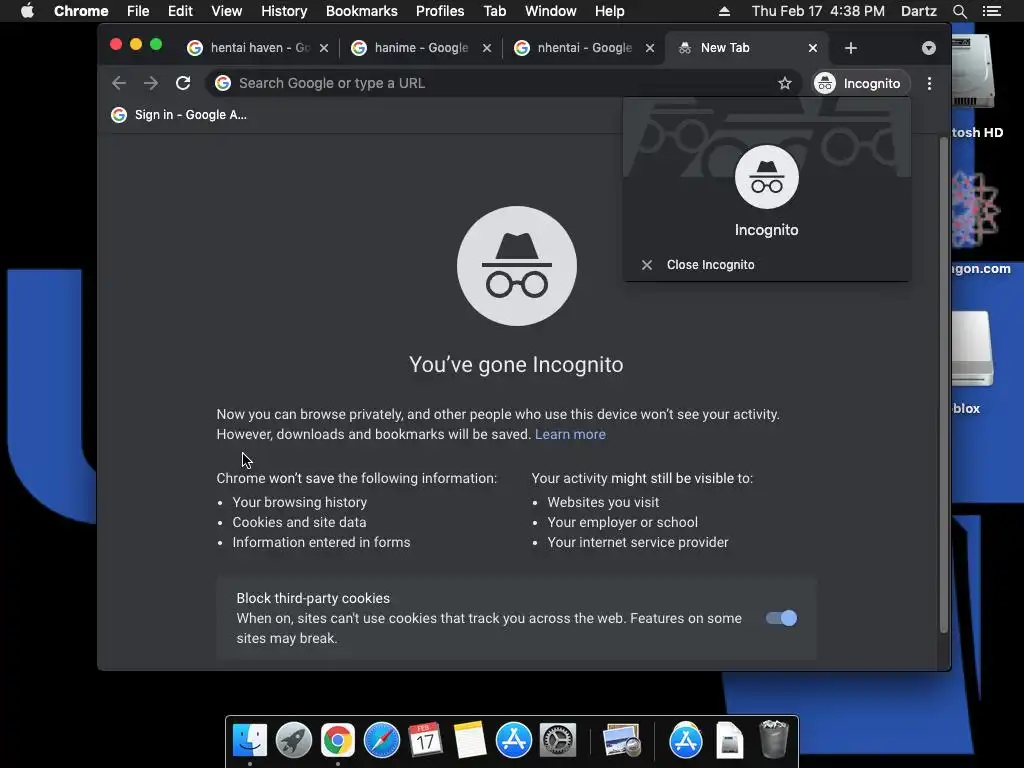The width and height of the screenshot is (1024, 768).
Task: Click the Learn more link
Action: pos(570,434)
